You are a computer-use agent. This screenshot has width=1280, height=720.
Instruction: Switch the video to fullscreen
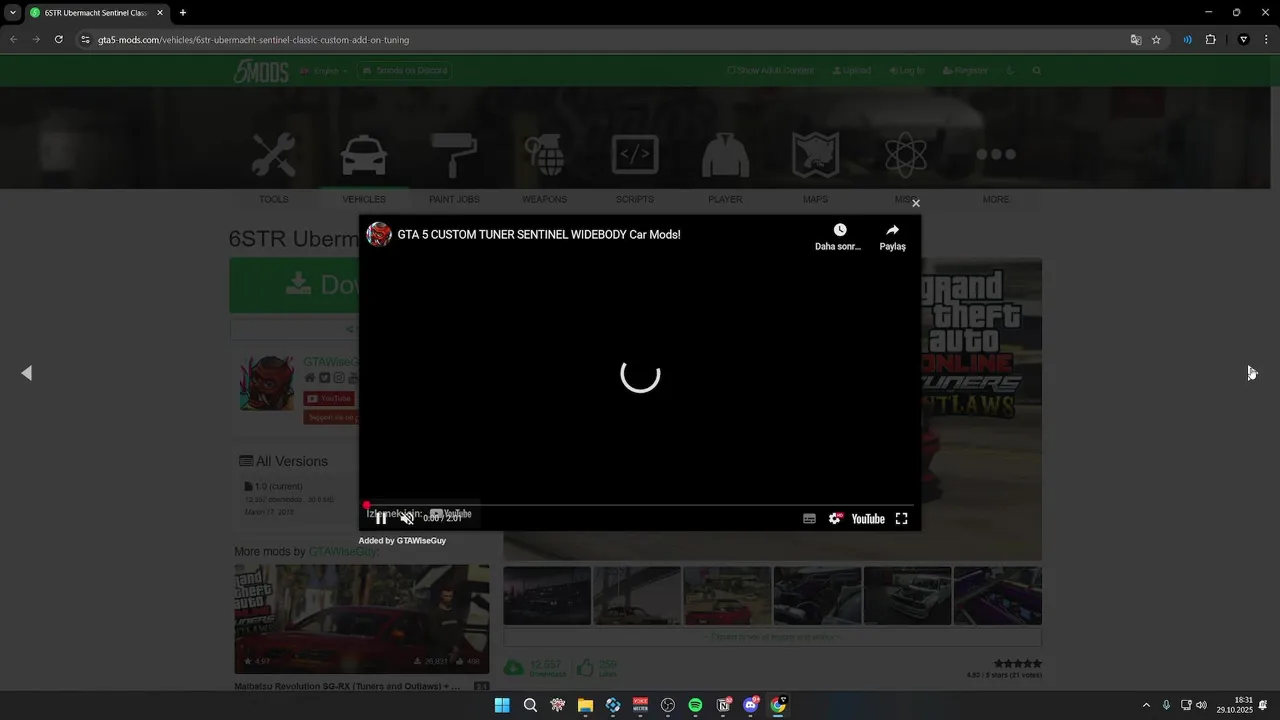901,519
